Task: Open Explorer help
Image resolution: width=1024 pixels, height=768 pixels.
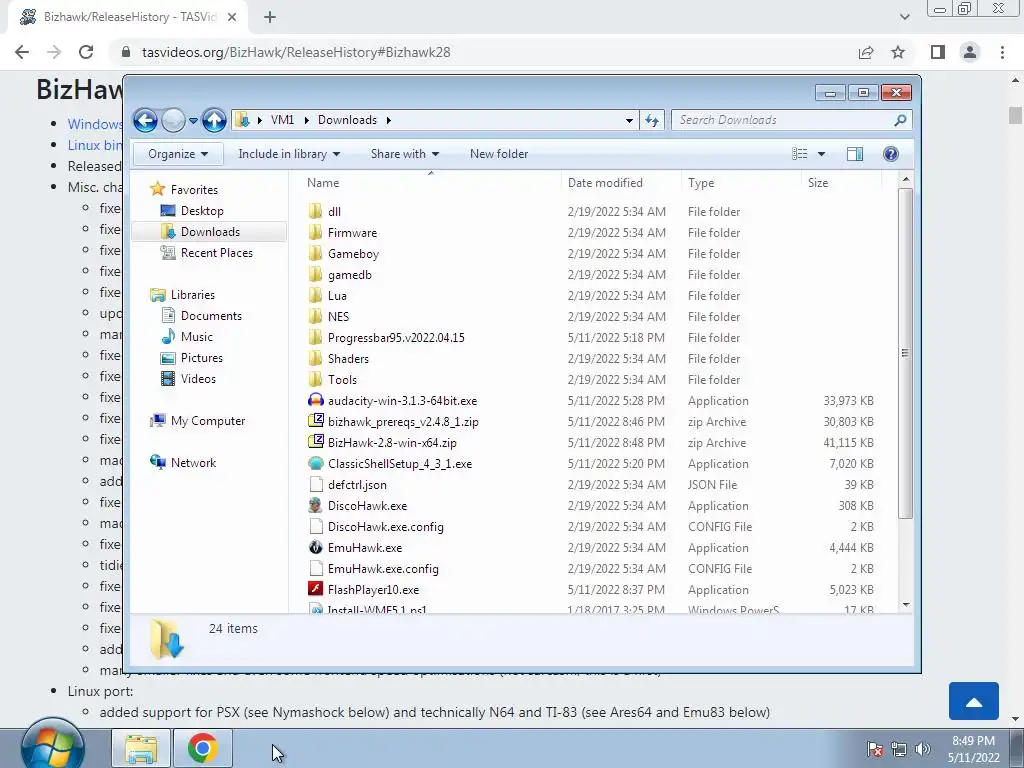Action: (x=891, y=154)
